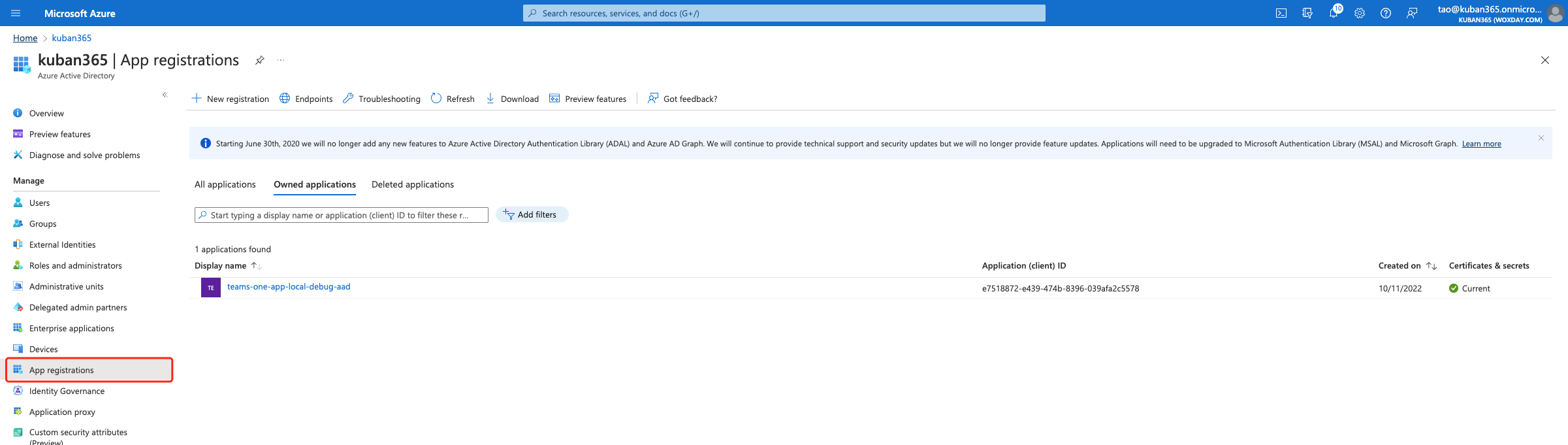This screenshot has height=445, width=1568.
Task: Switch to the All applications tab
Action: (x=225, y=185)
